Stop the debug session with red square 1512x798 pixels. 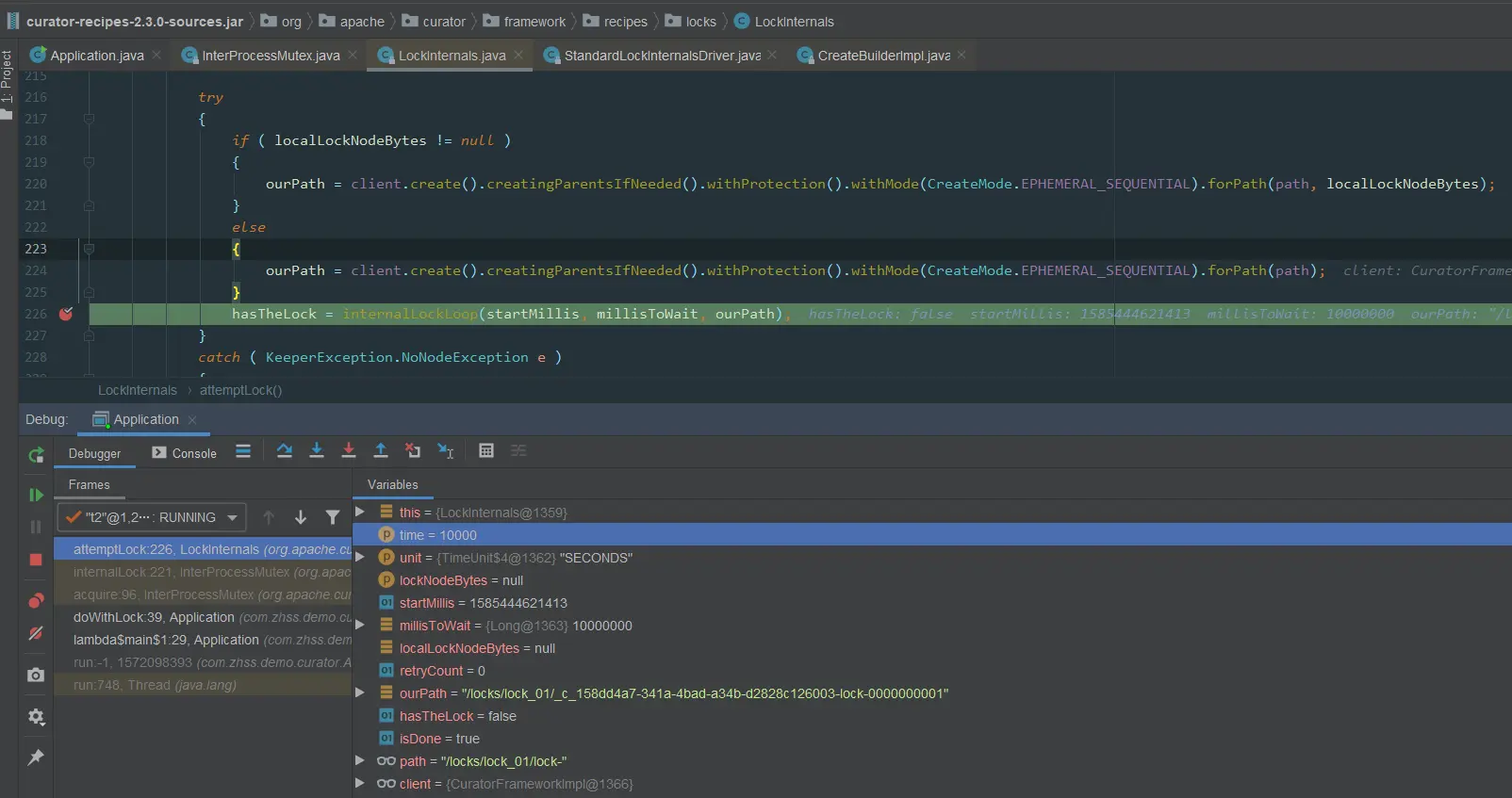(36, 560)
